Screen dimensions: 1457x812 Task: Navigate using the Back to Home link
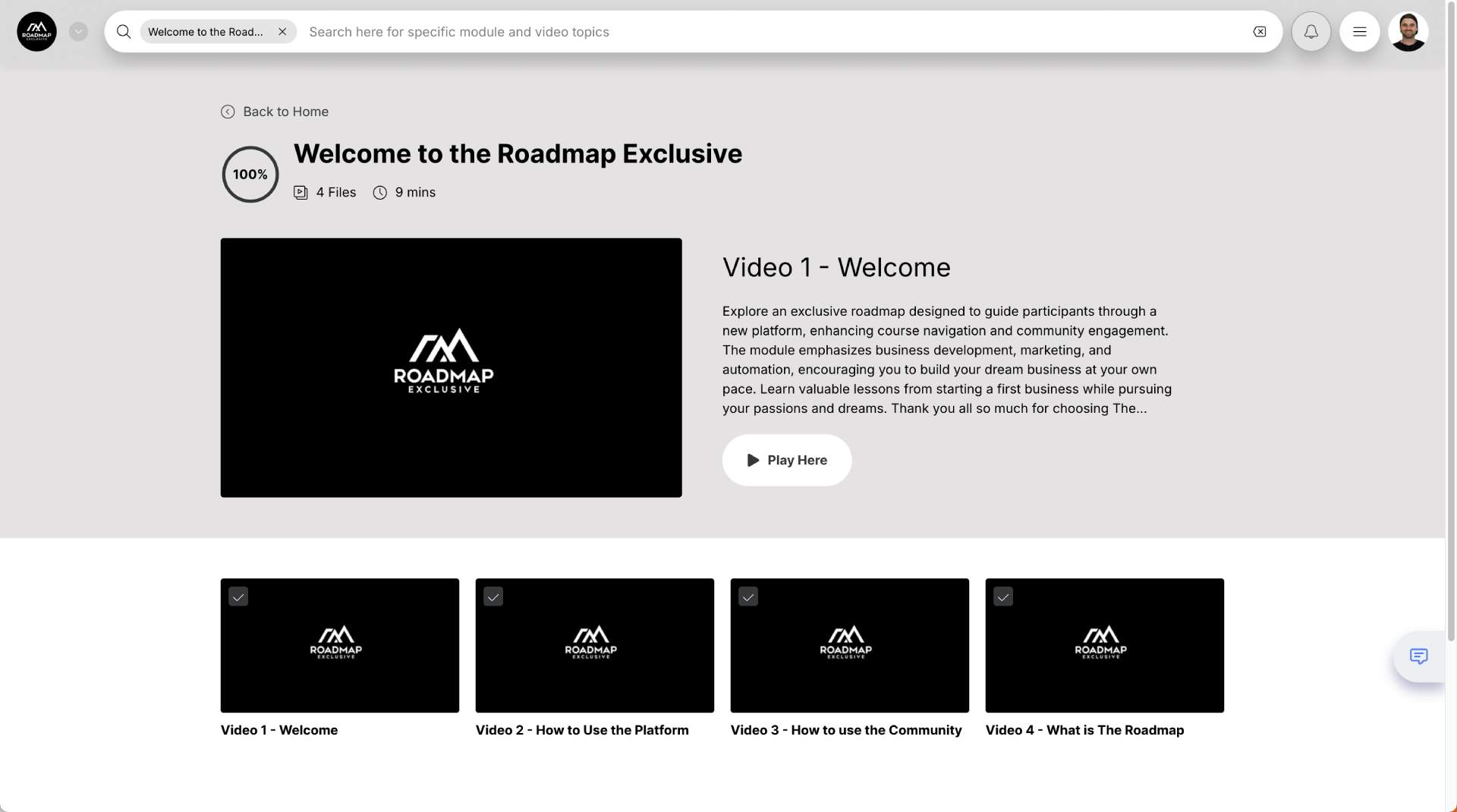[285, 112]
